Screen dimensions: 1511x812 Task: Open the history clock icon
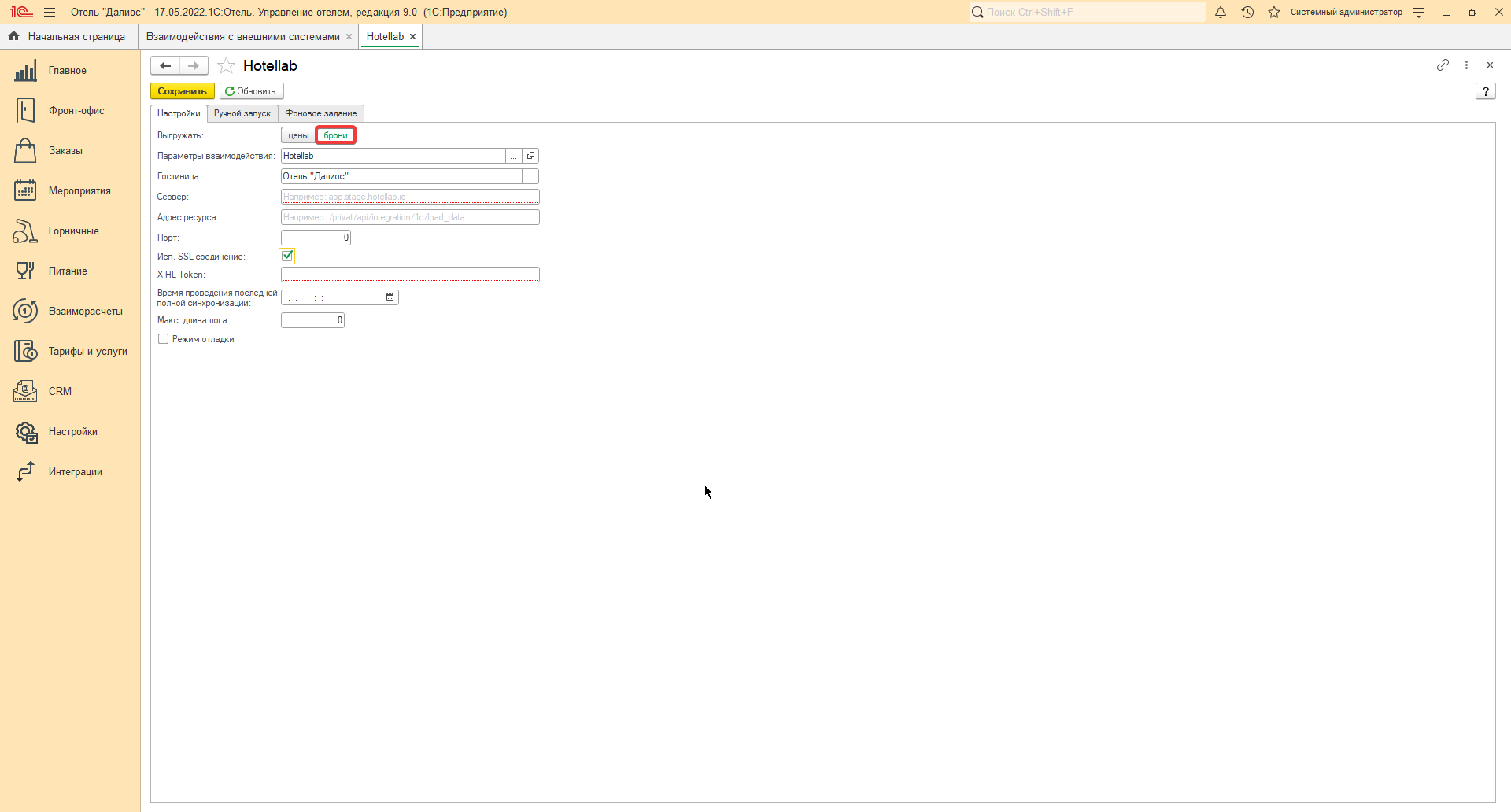coord(1247,12)
